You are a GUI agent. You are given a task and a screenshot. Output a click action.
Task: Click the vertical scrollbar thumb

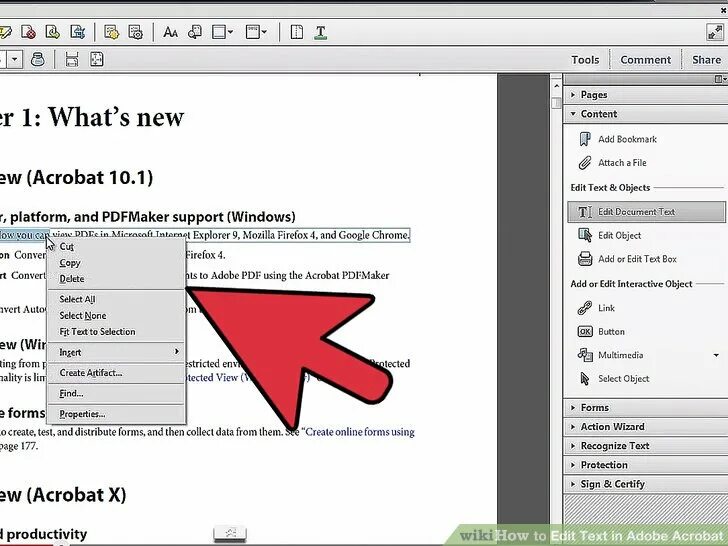click(x=556, y=102)
